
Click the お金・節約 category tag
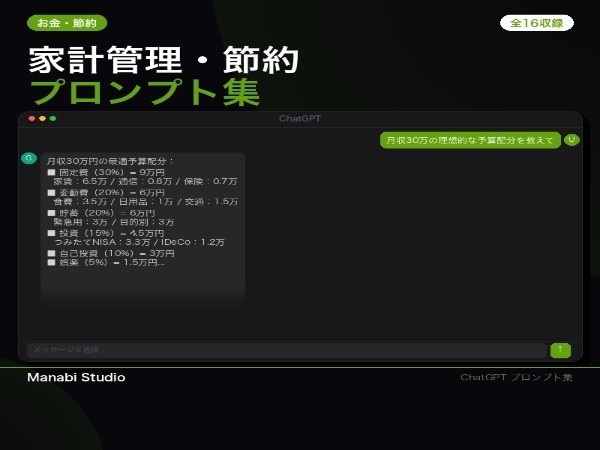(x=67, y=23)
